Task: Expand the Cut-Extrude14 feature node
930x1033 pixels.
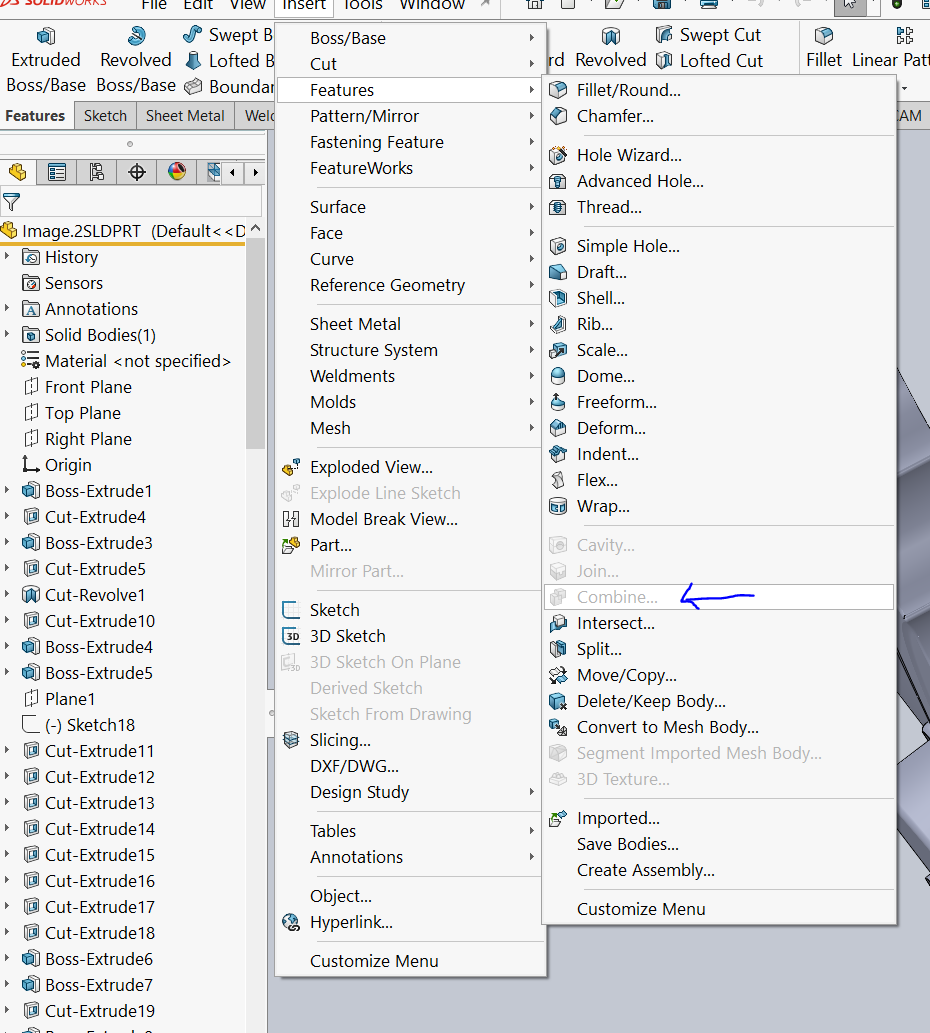Action: pos(7,829)
